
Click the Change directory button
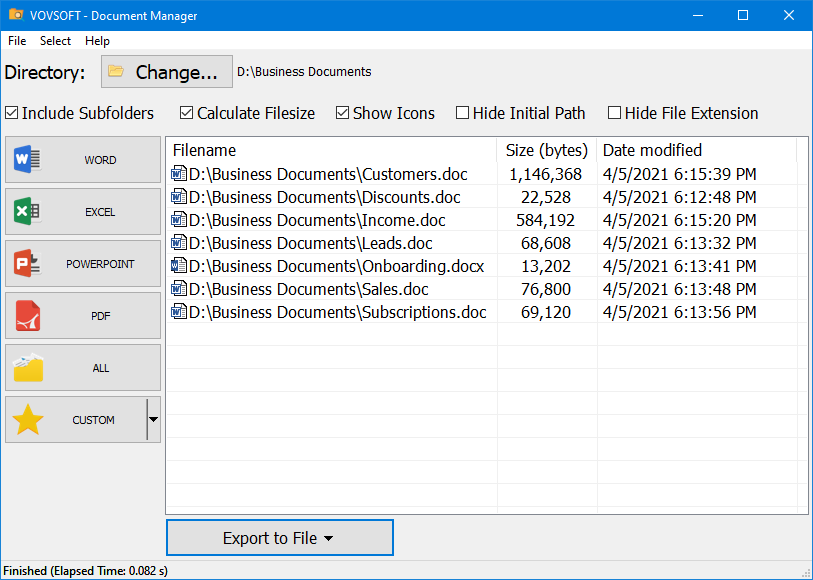[x=166, y=71]
